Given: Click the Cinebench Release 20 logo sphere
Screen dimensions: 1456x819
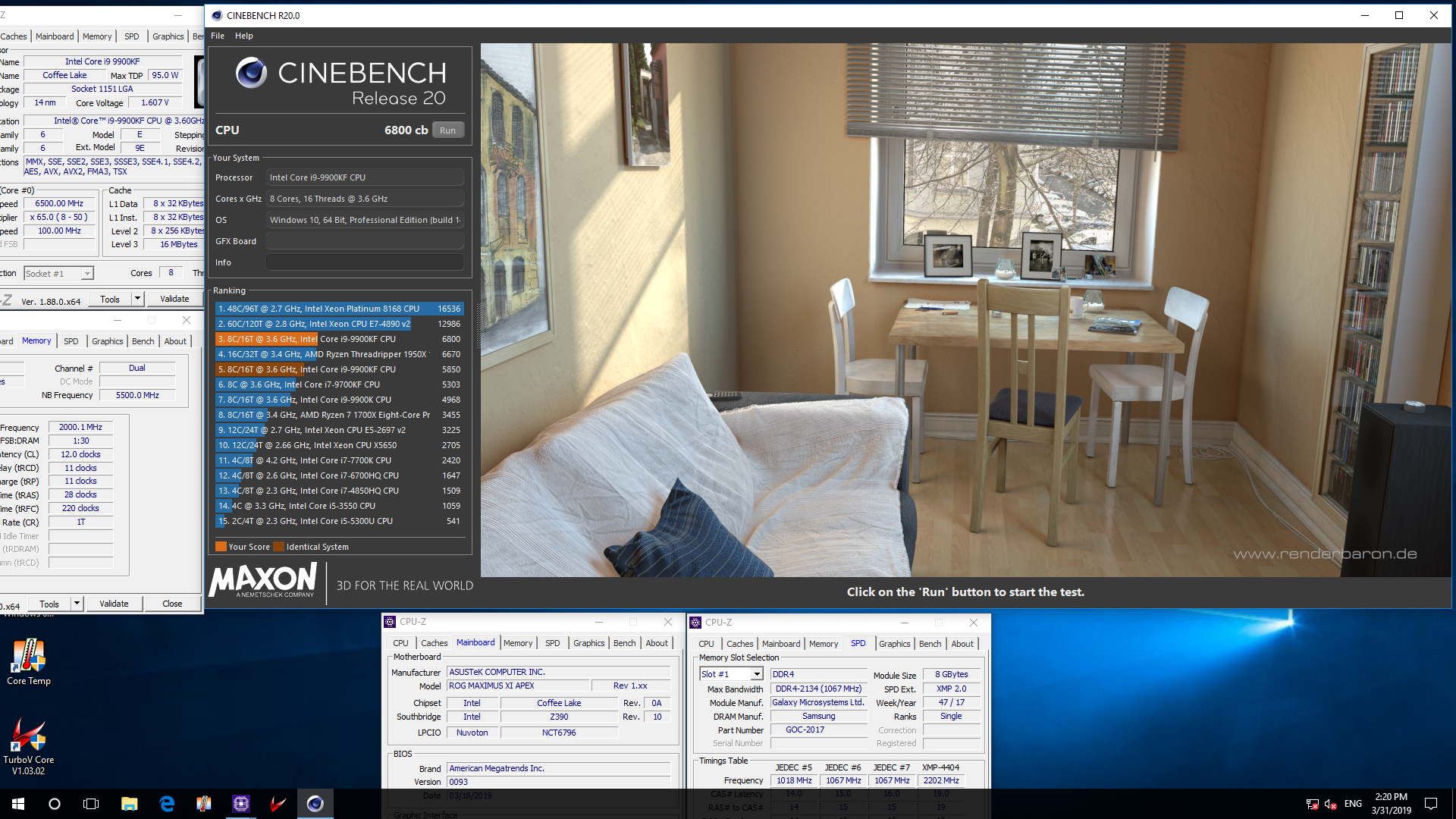Looking at the screenshot, I should 251,73.
